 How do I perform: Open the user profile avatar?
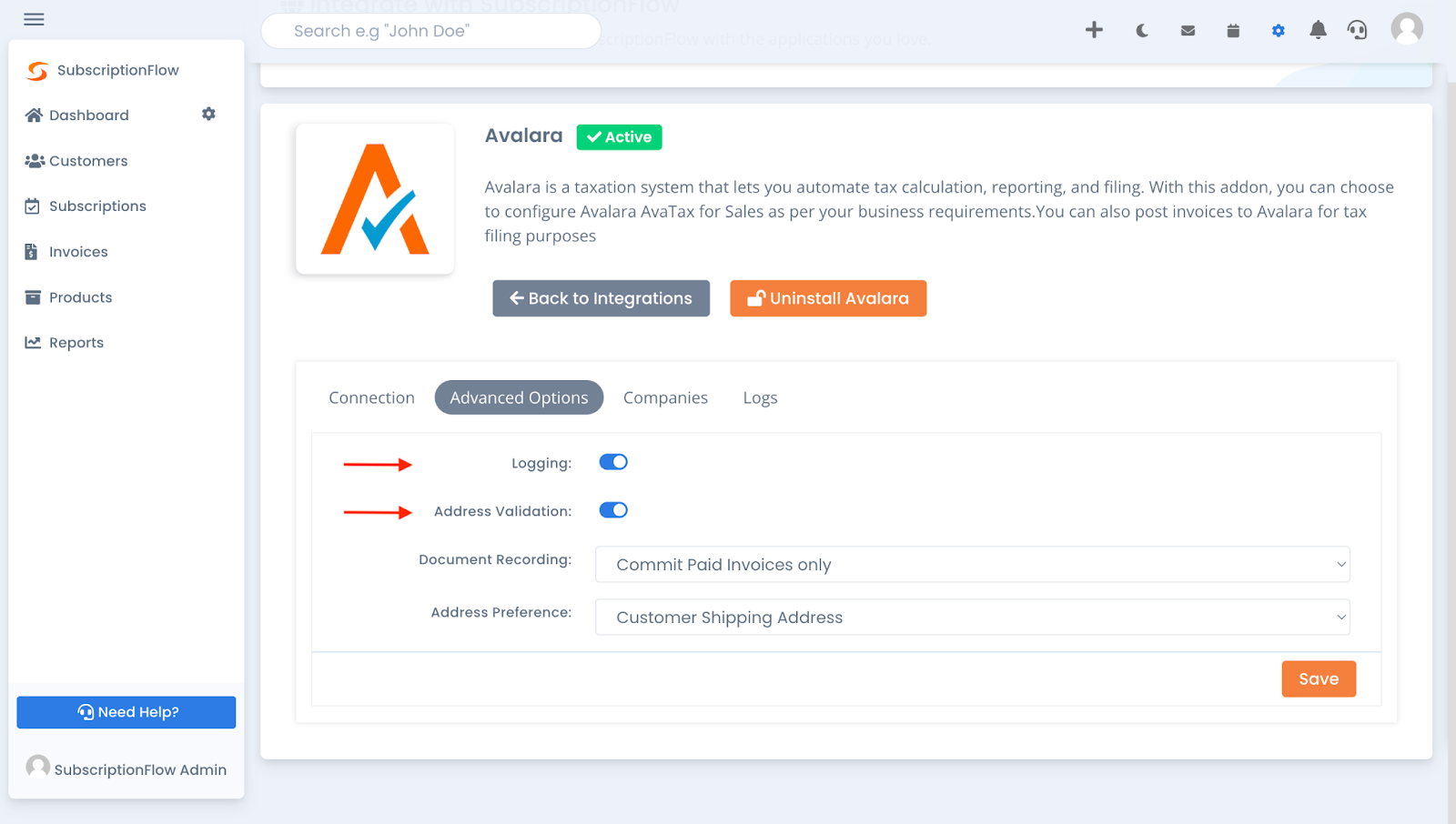tap(1407, 29)
